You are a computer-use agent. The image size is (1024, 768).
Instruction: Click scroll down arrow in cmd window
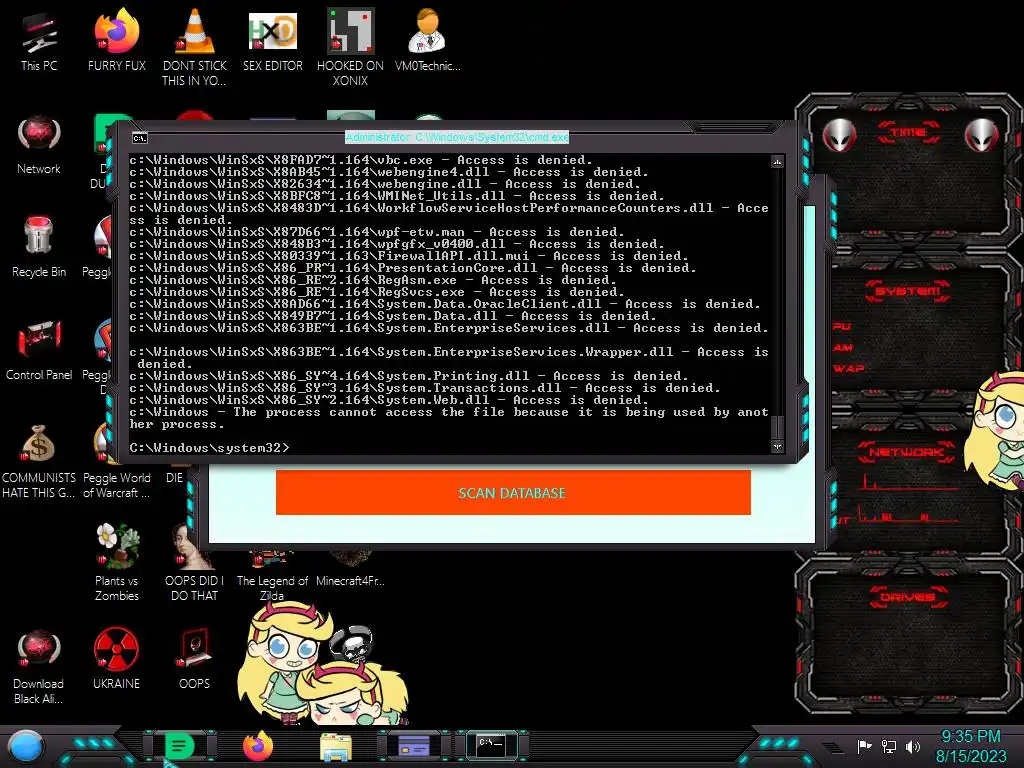point(777,447)
